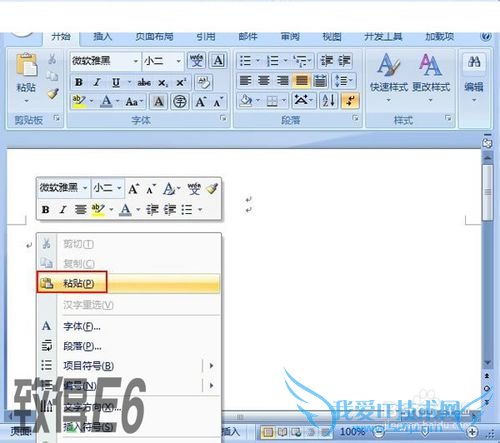500x443 pixels.
Task: Toggle Bold in the ribbon font group
Action: 79,82
